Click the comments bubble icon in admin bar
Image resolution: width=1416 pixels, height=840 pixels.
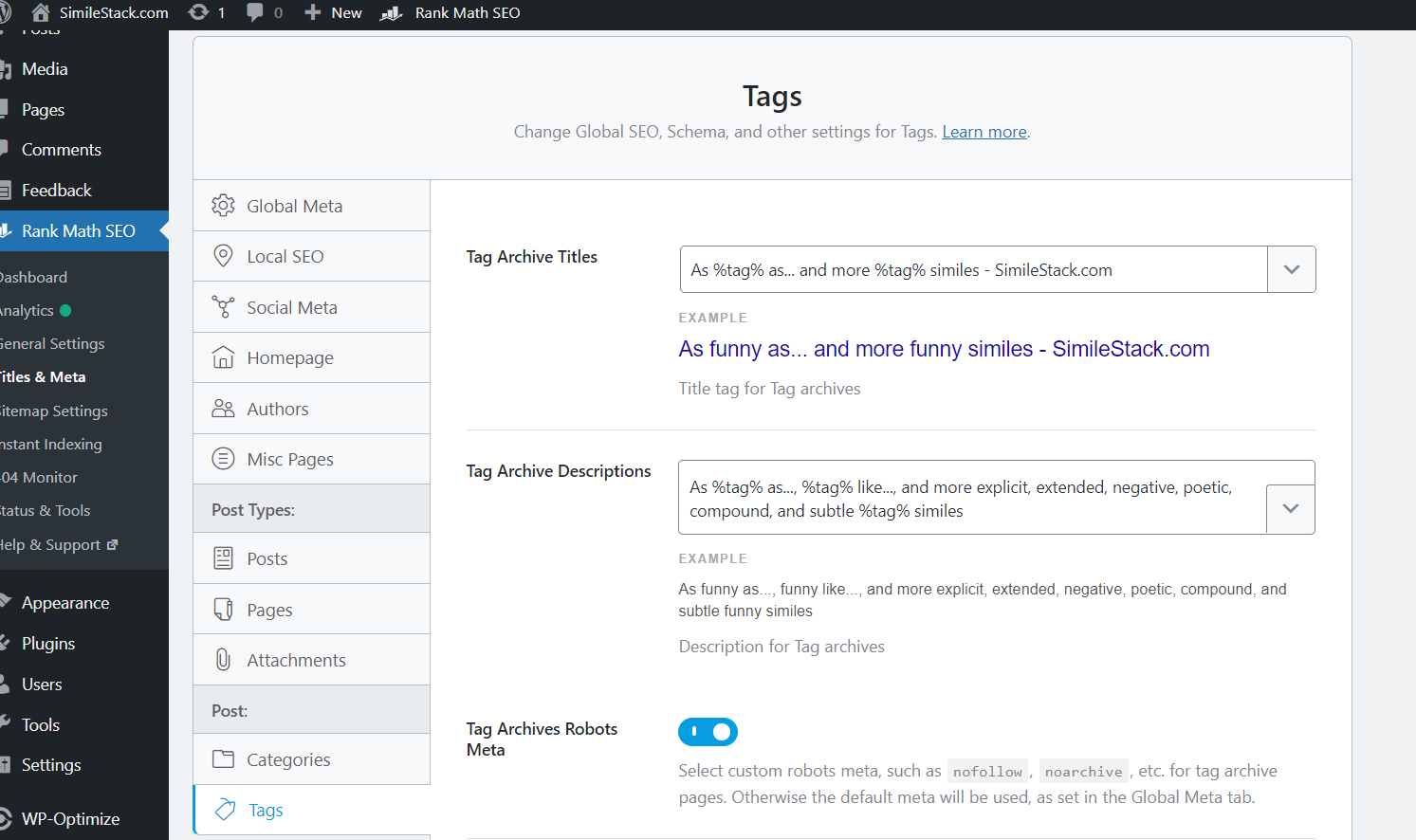point(255,12)
